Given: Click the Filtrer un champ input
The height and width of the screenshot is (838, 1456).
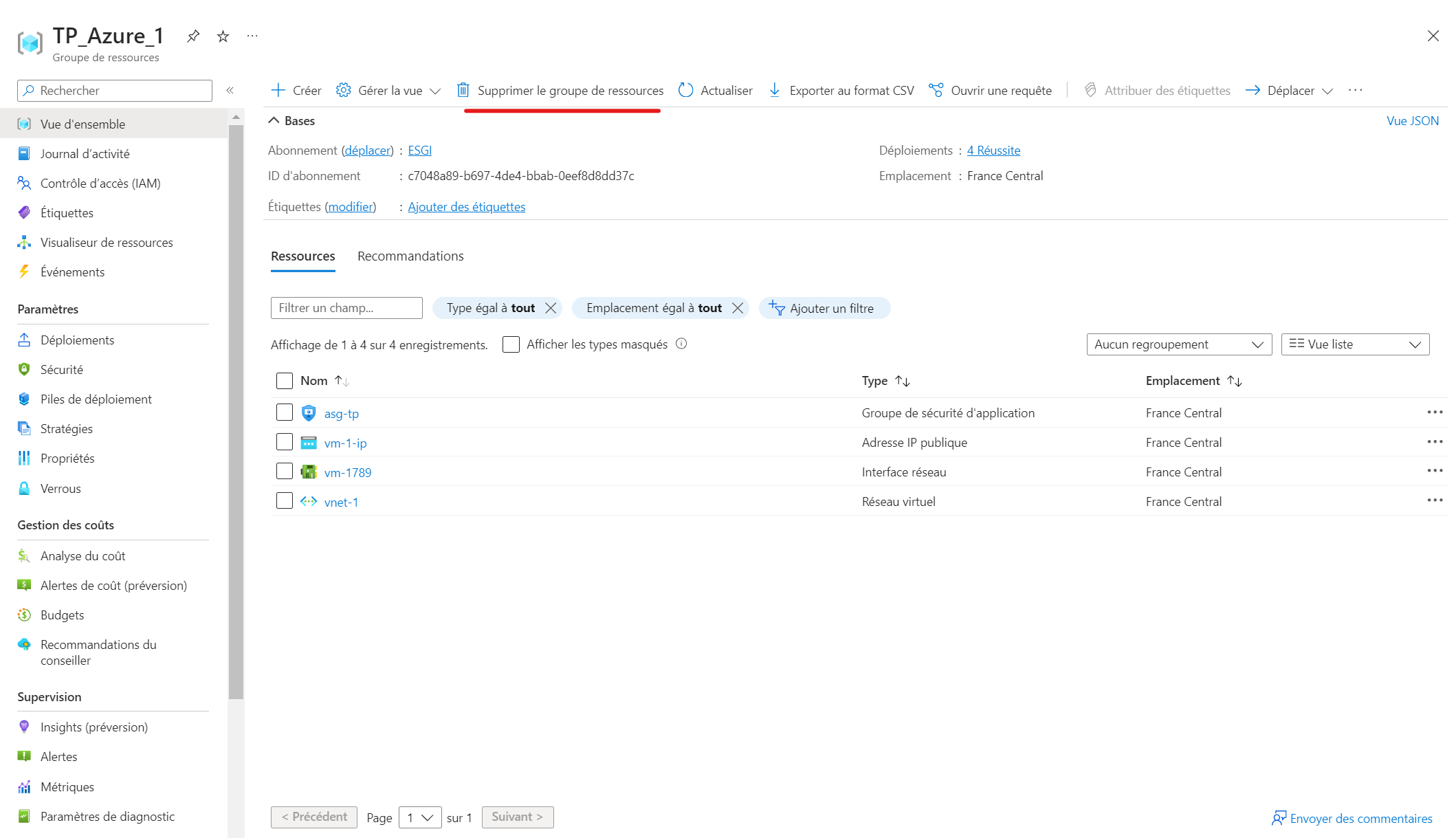Looking at the screenshot, I should tap(346, 308).
